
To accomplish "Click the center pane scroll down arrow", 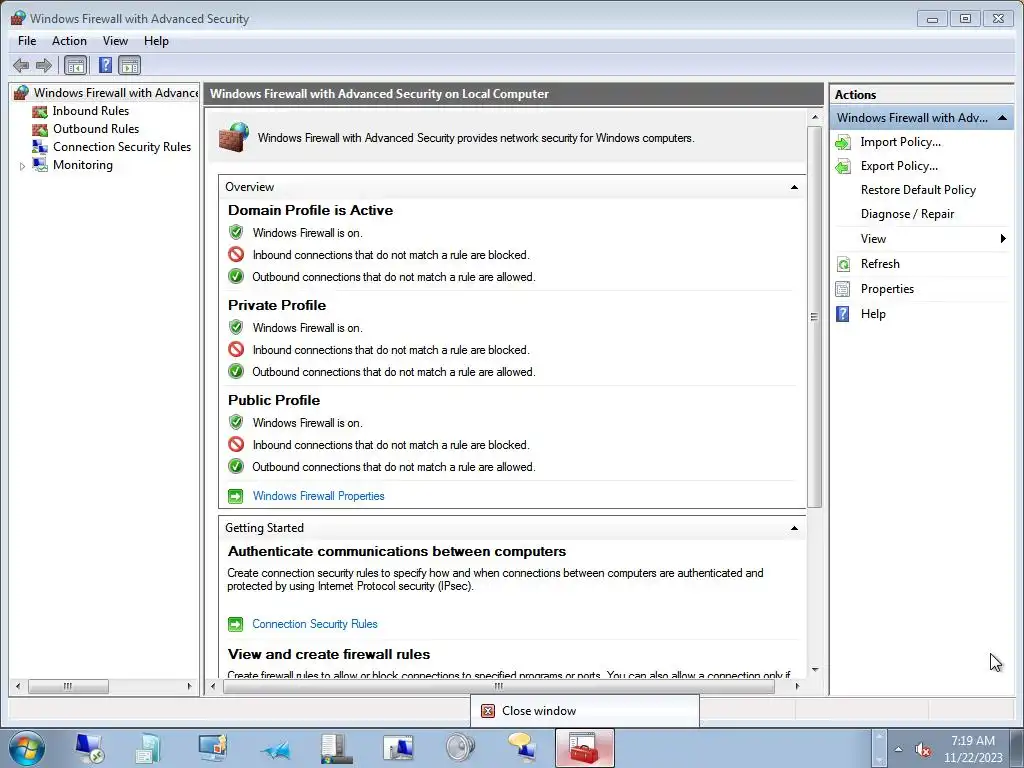I will pyautogui.click(x=814, y=670).
